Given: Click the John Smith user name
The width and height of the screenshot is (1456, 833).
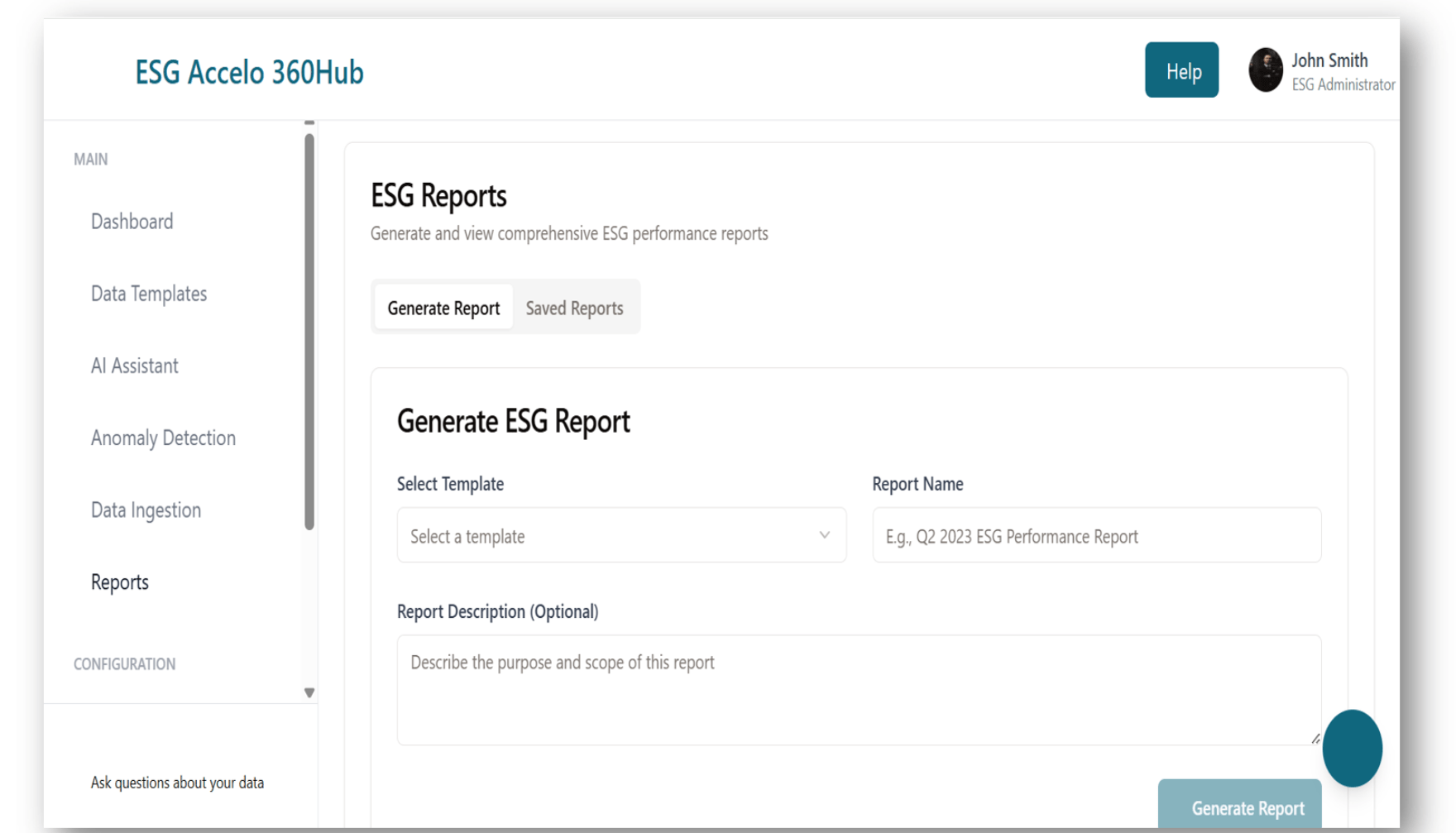Looking at the screenshot, I should click(1329, 60).
